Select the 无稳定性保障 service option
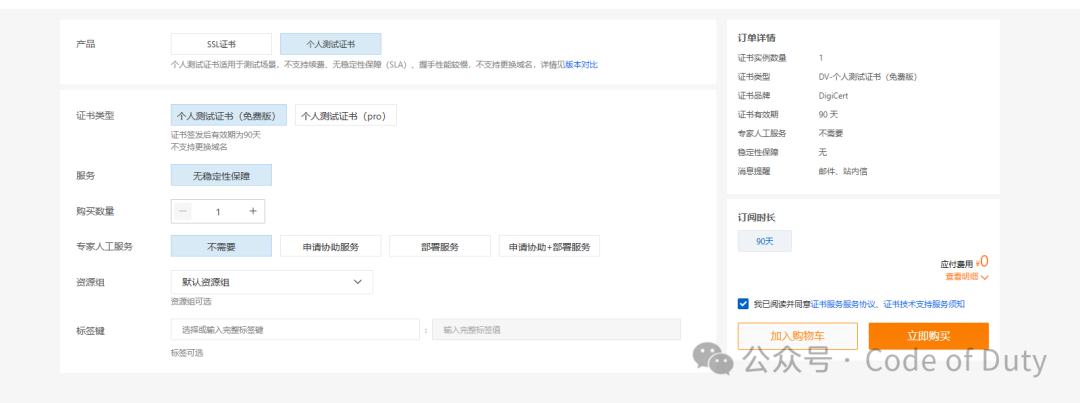 (221, 175)
